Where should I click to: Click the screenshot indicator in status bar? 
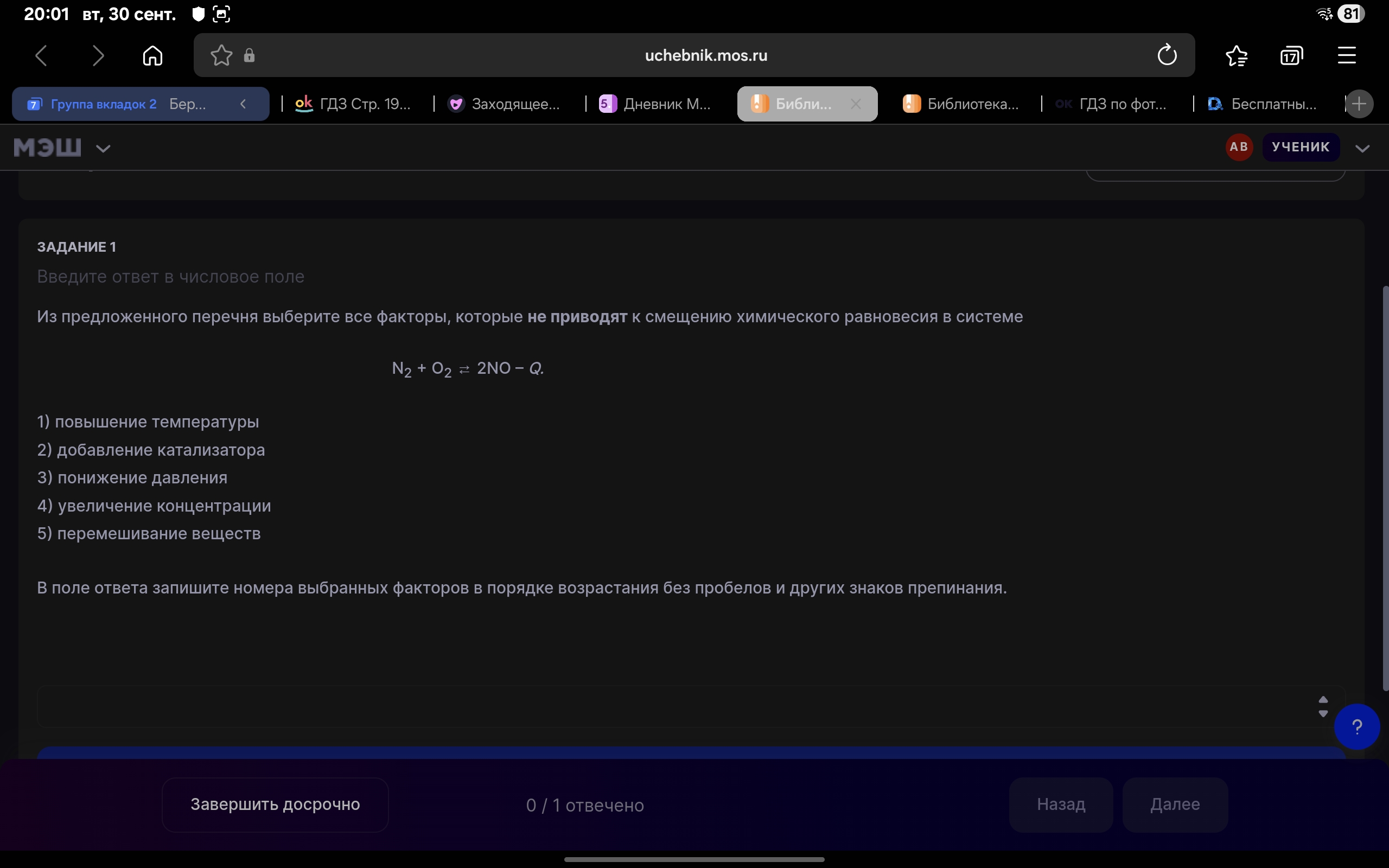[221, 14]
